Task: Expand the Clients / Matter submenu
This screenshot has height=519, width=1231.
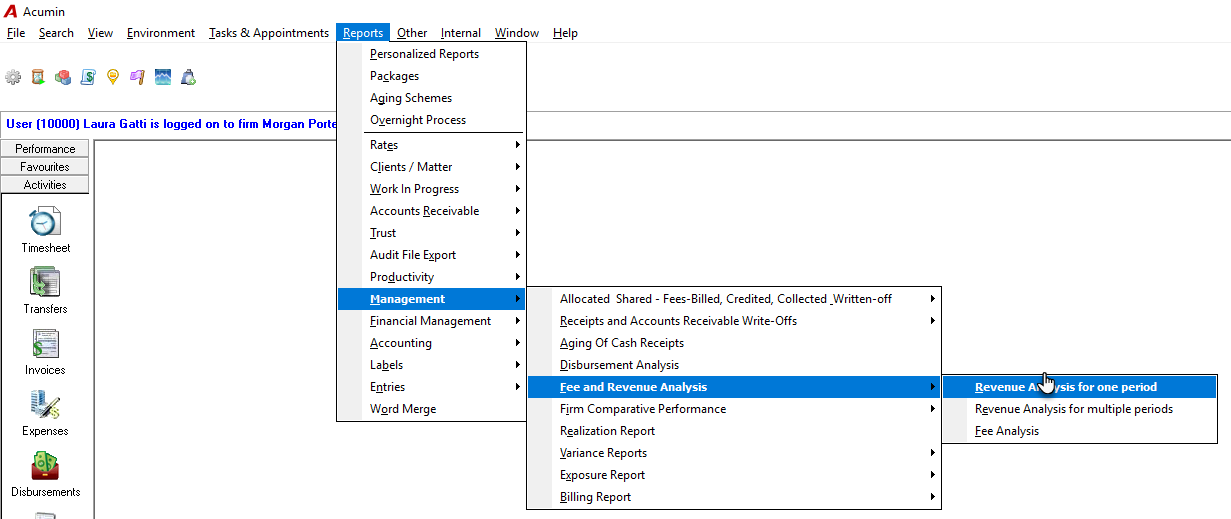Action: (x=431, y=167)
